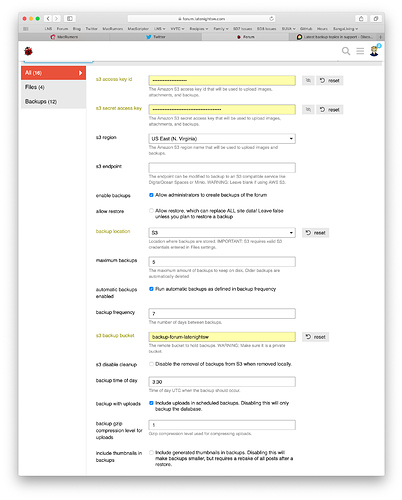
Task: Uncheck the enable backups checkbox
Action: click(151, 195)
